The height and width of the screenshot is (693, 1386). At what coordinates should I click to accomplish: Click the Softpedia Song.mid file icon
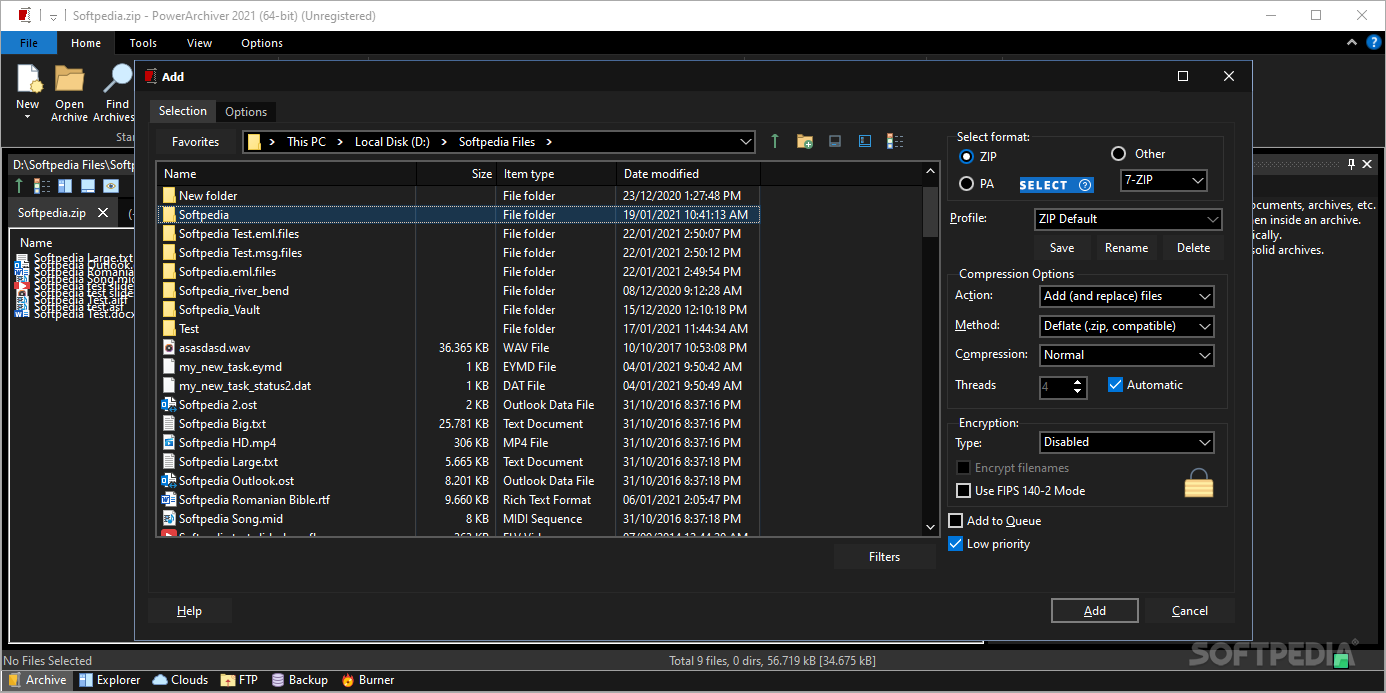[169, 519]
